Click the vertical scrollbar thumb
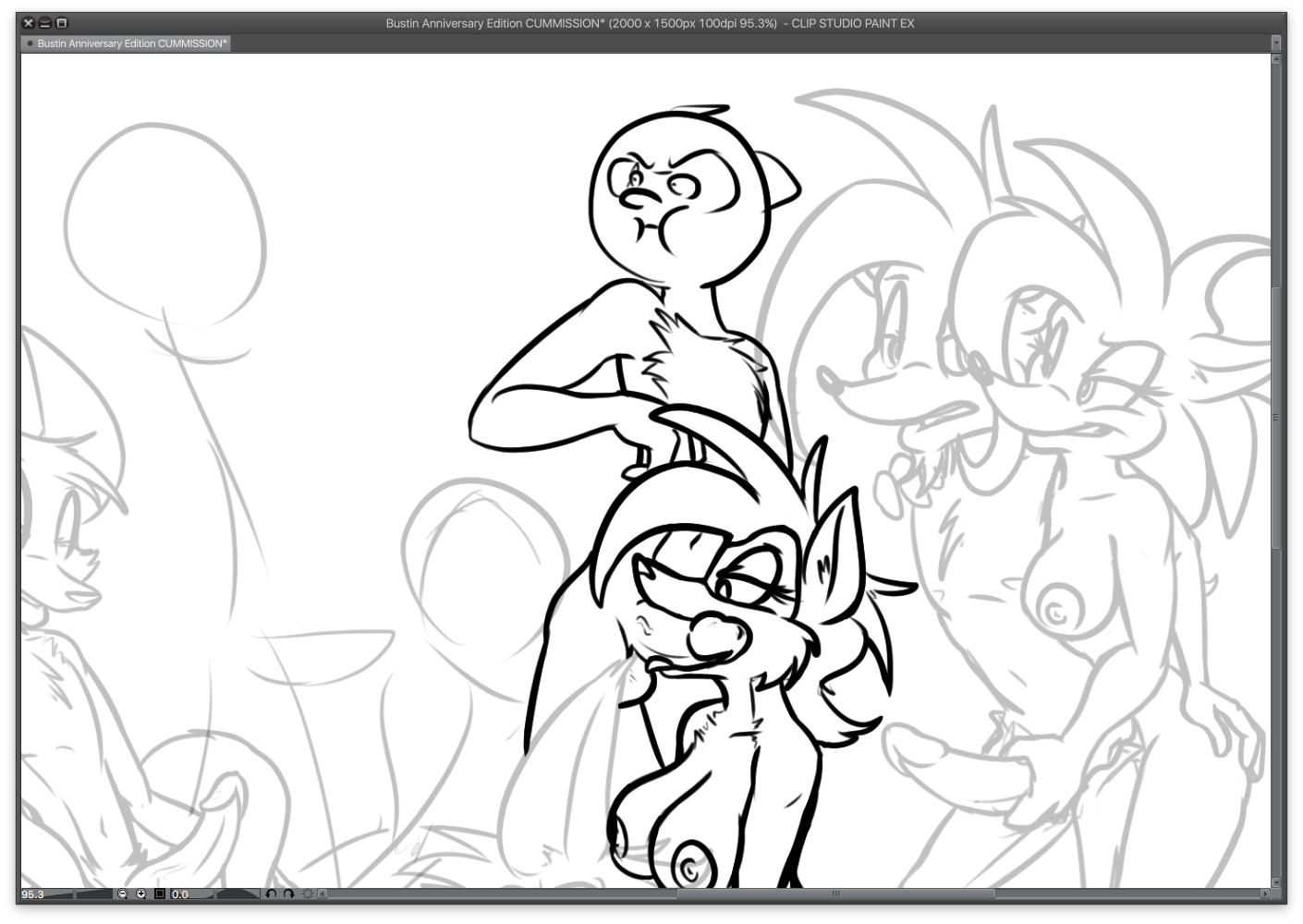 coord(1276,418)
